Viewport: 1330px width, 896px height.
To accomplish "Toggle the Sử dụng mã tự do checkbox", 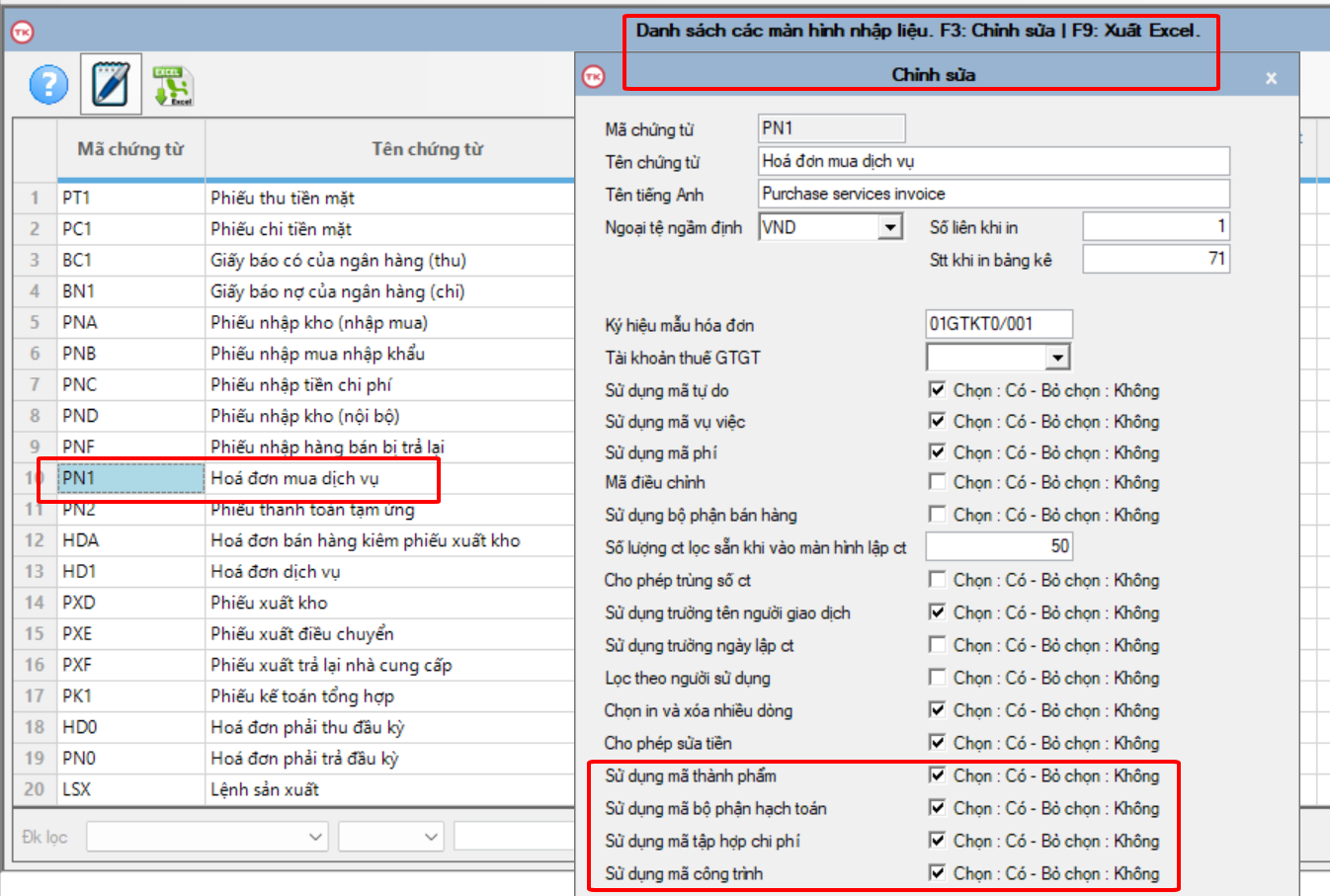I will pos(937,390).
